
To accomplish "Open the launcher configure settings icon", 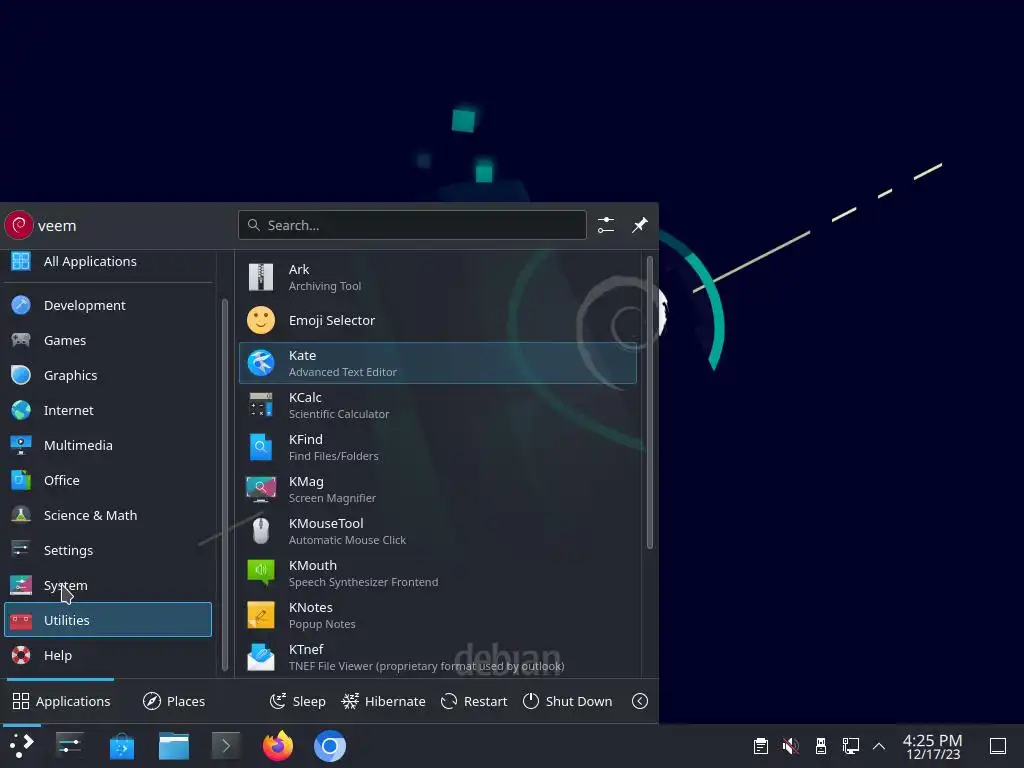I will tap(606, 225).
